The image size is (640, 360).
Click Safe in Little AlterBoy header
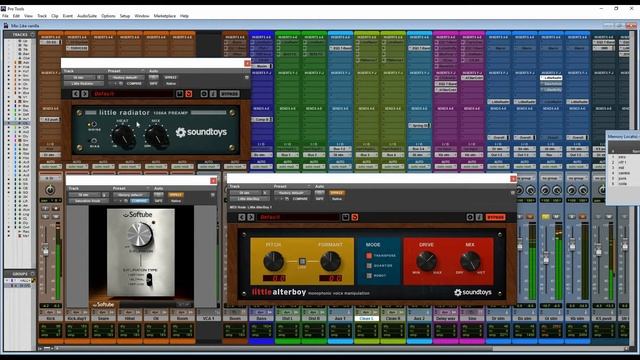pyautogui.click(x=320, y=199)
